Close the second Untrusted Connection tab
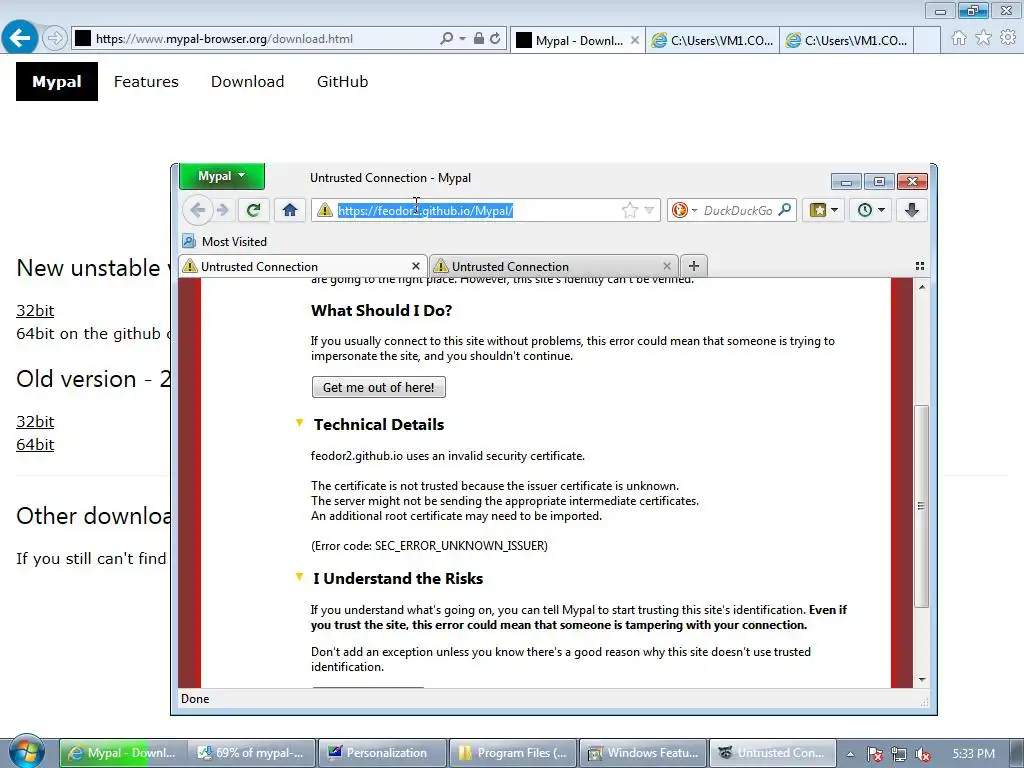 click(x=666, y=266)
